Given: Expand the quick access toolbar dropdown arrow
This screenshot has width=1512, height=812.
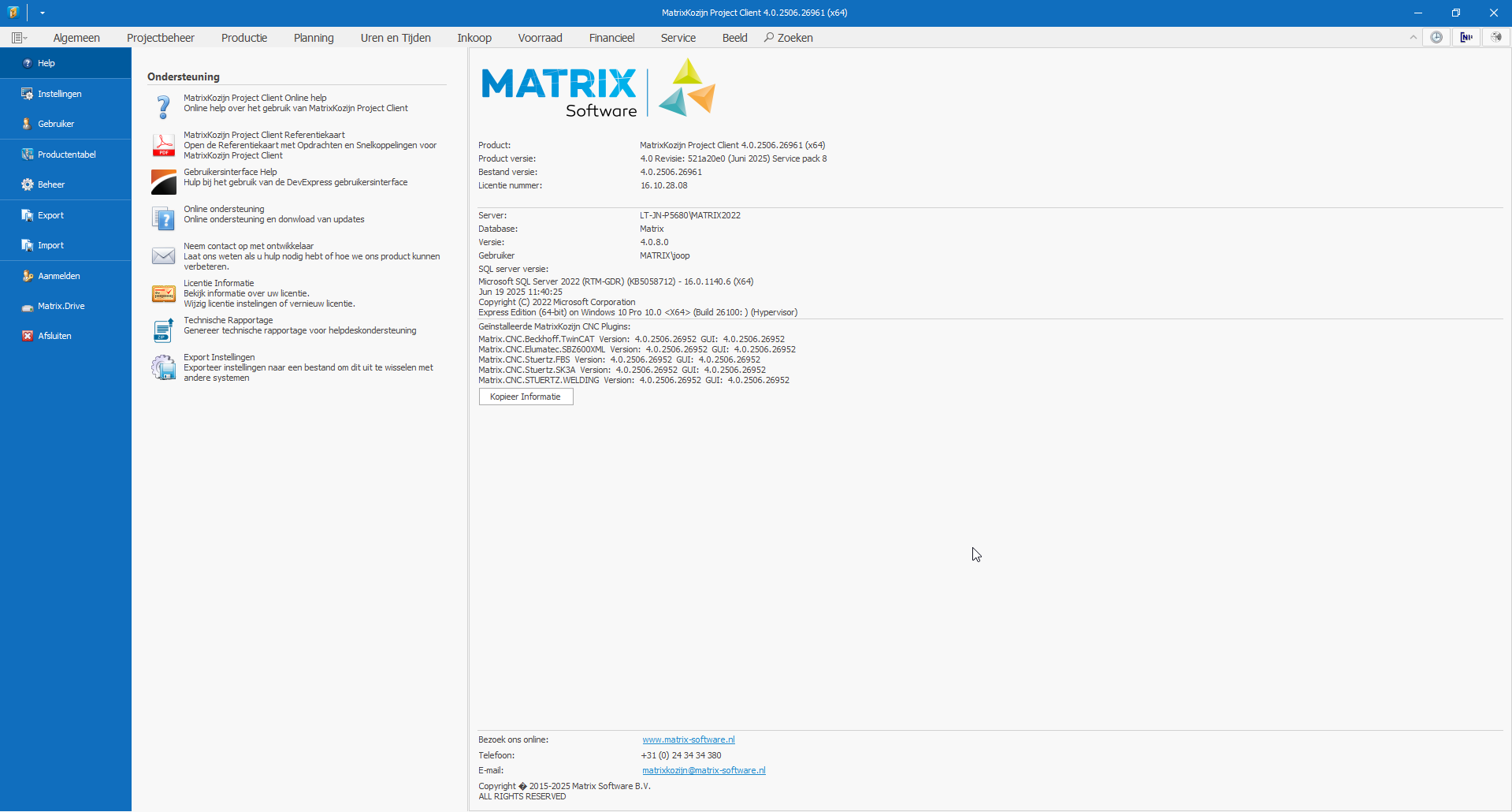Looking at the screenshot, I should (x=43, y=13).
